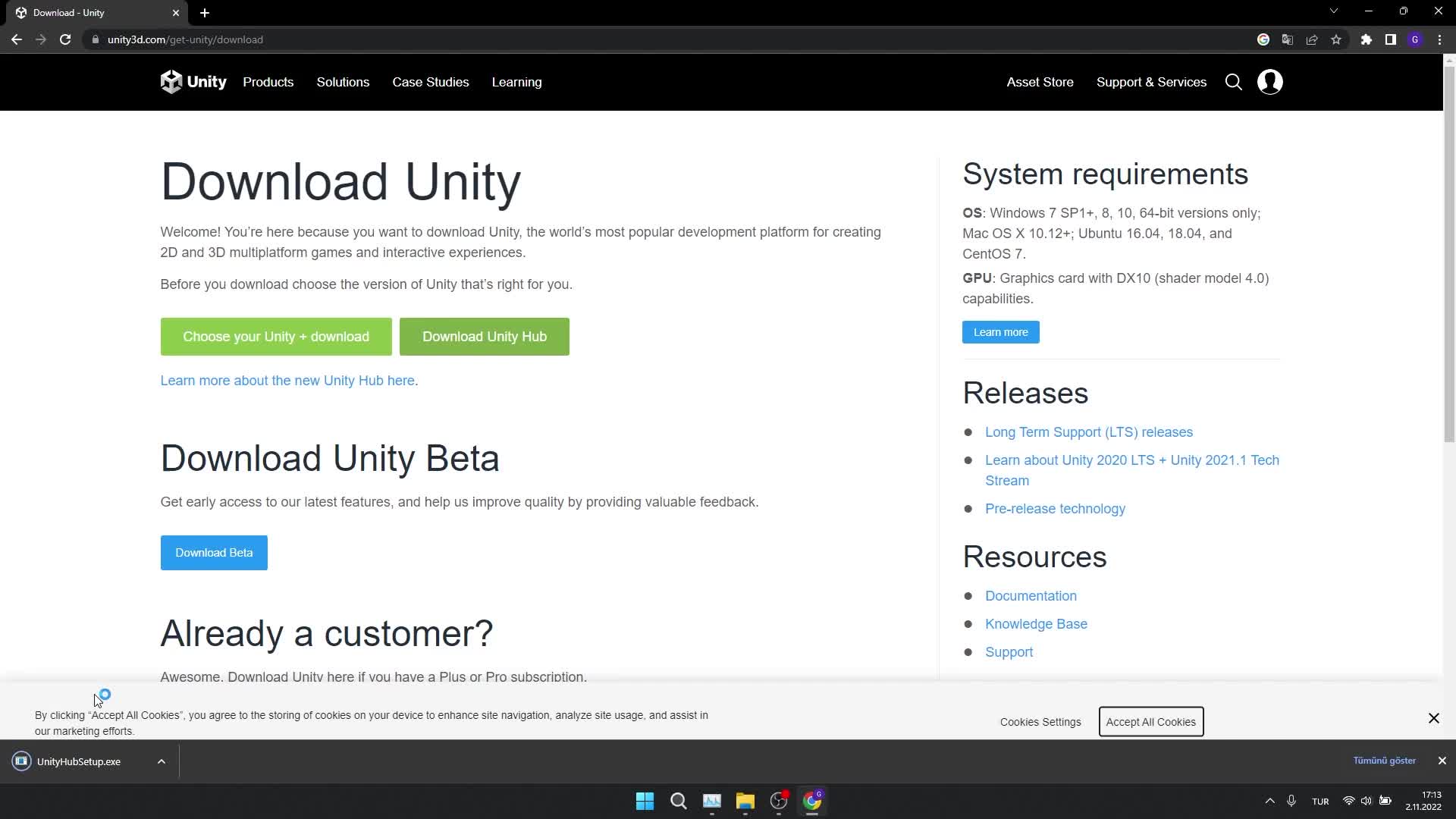Click the share page icon in address bar
Image resolution: width=1456 pixels, height=819 pixels.
(x=1312, y=39)
